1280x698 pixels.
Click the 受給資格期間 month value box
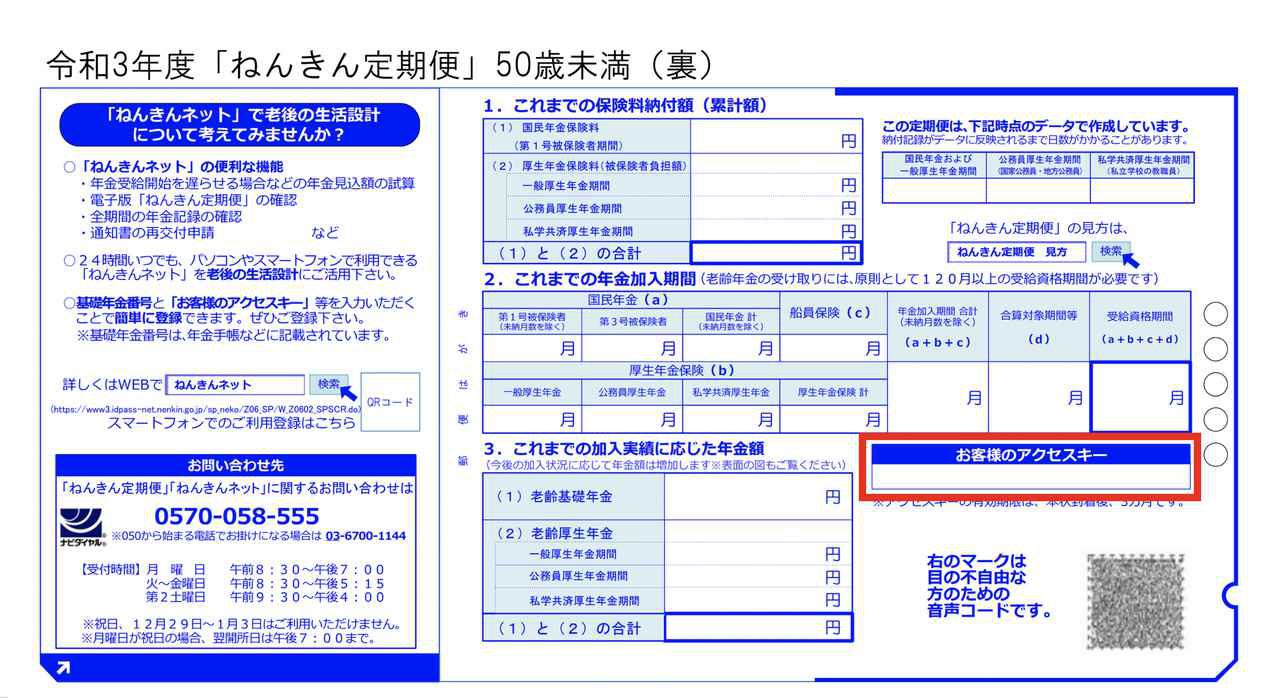click(1139, 398)
